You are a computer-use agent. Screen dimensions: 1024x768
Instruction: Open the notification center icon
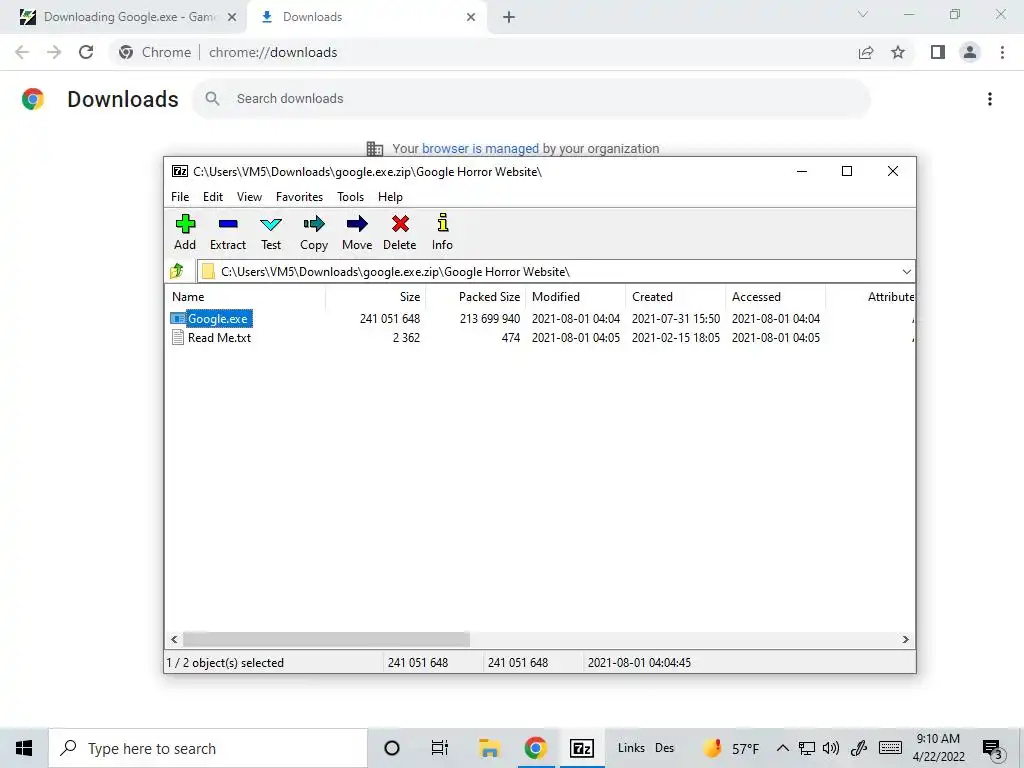(x=992, y=749)
